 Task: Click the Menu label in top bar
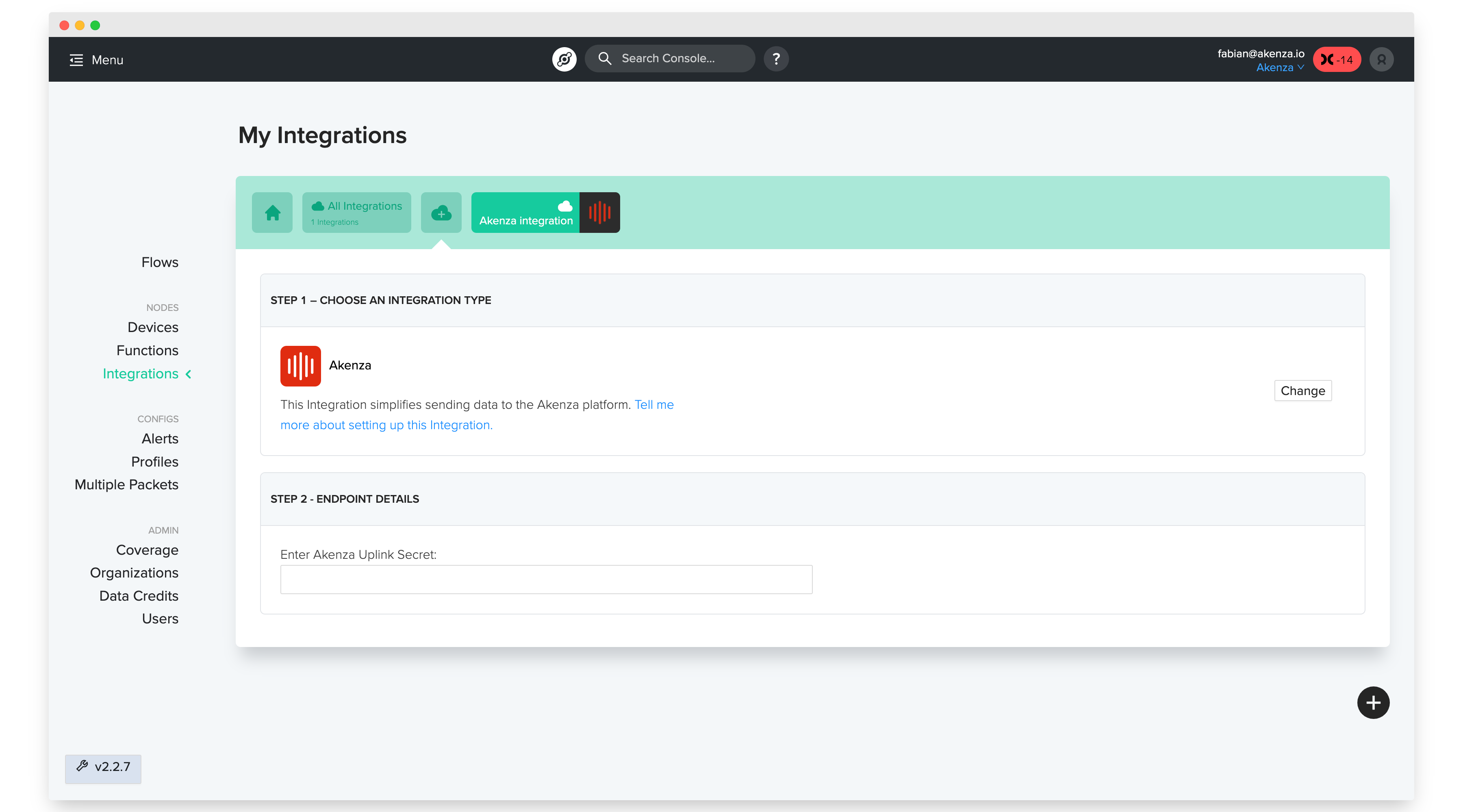coord(107,60)
